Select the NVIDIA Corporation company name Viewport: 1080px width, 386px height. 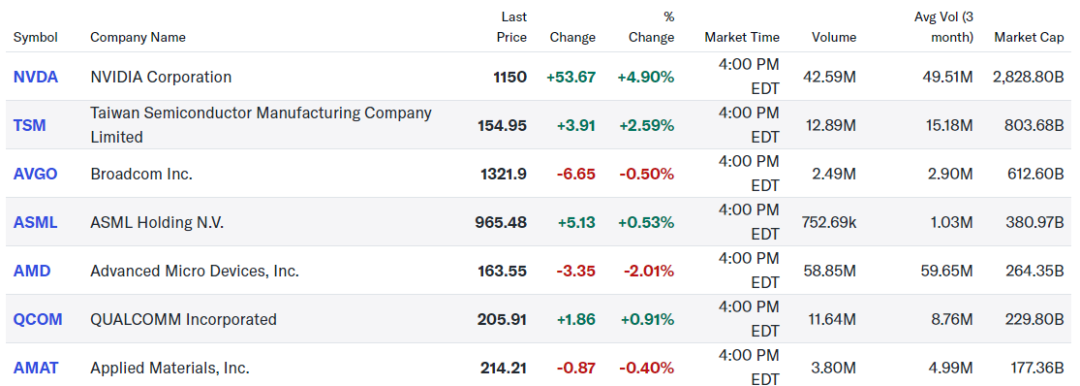click(x=161, y=77)
